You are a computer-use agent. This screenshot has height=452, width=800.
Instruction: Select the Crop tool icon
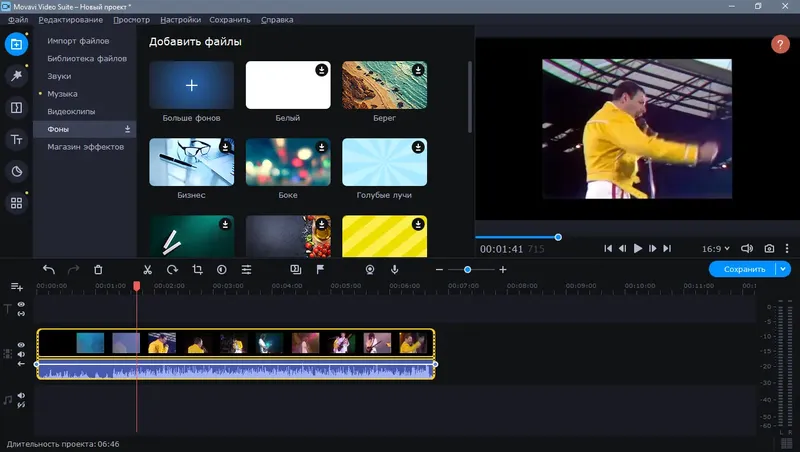(197, 269)
